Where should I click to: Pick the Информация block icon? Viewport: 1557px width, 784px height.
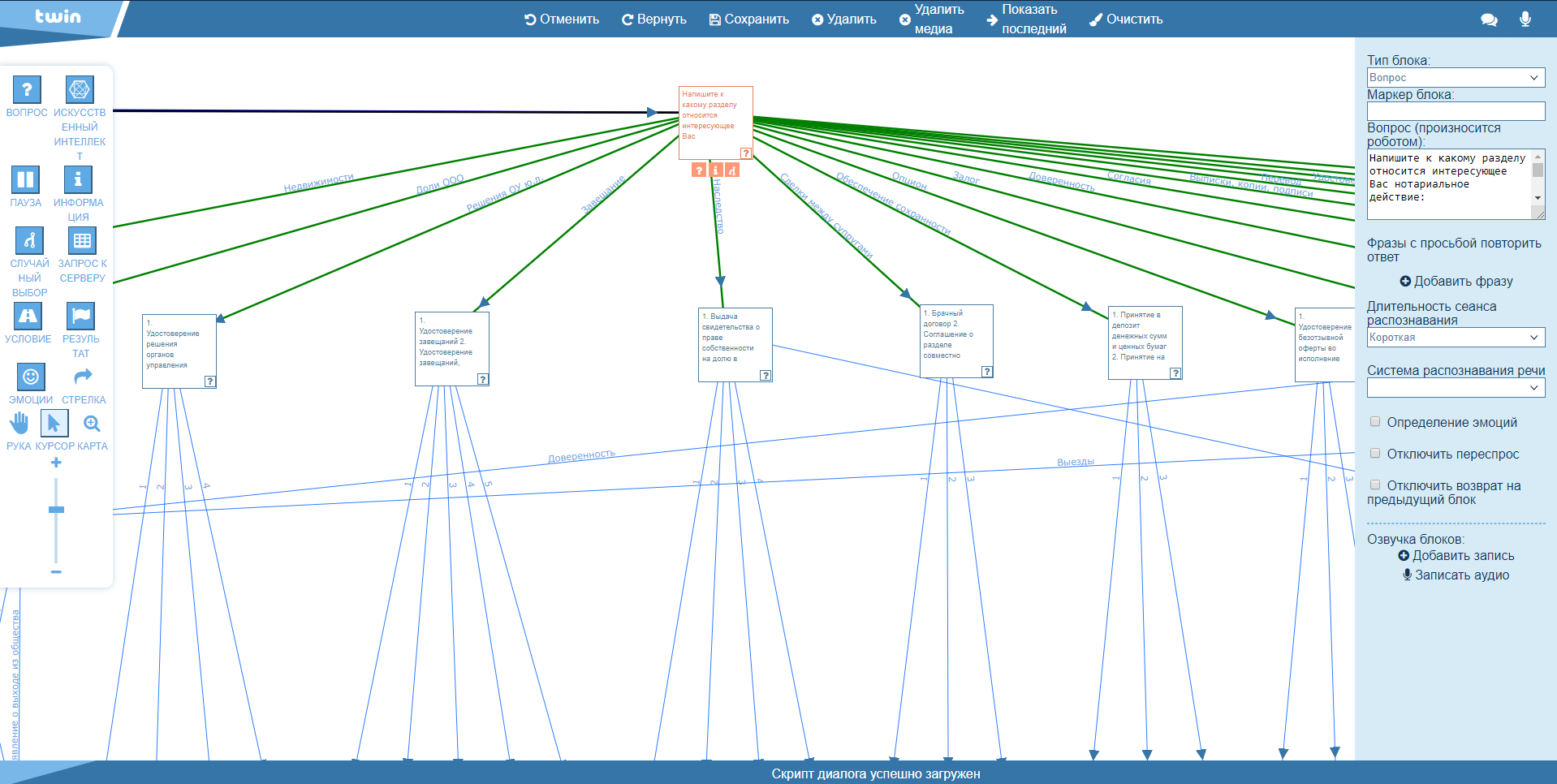point(78,179)
